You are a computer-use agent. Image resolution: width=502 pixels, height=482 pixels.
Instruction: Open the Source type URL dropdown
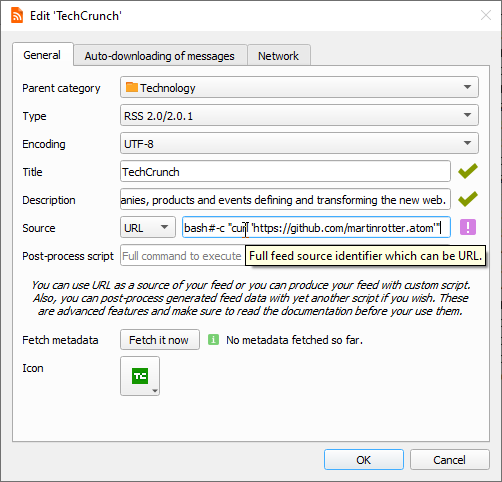148,227
